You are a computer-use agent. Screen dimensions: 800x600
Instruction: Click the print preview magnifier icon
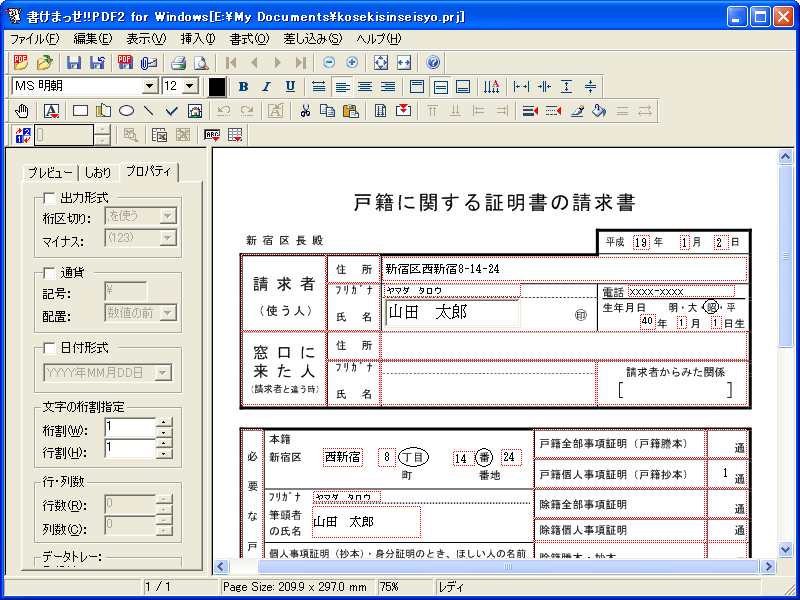coord(202,62)
